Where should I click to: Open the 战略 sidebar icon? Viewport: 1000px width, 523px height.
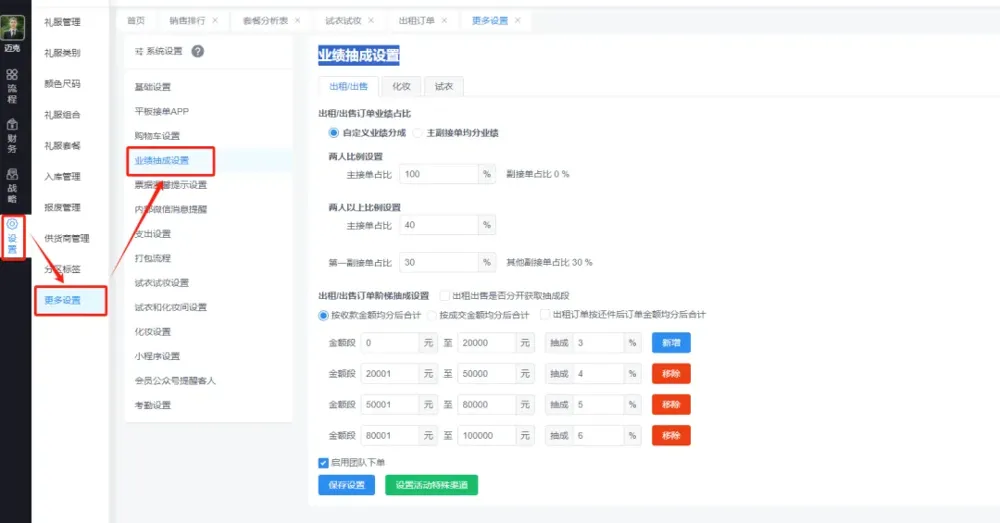12,187
